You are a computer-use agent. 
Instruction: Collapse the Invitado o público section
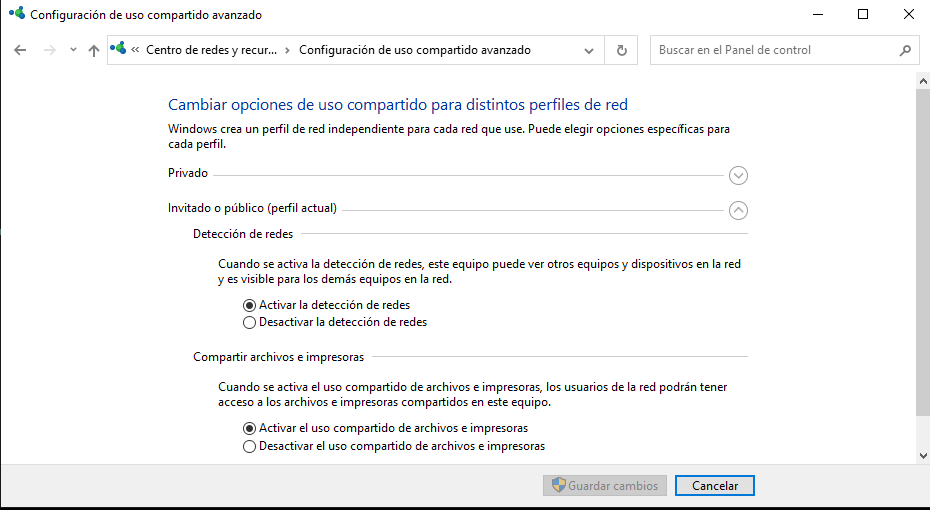click(x=738, y=210)
